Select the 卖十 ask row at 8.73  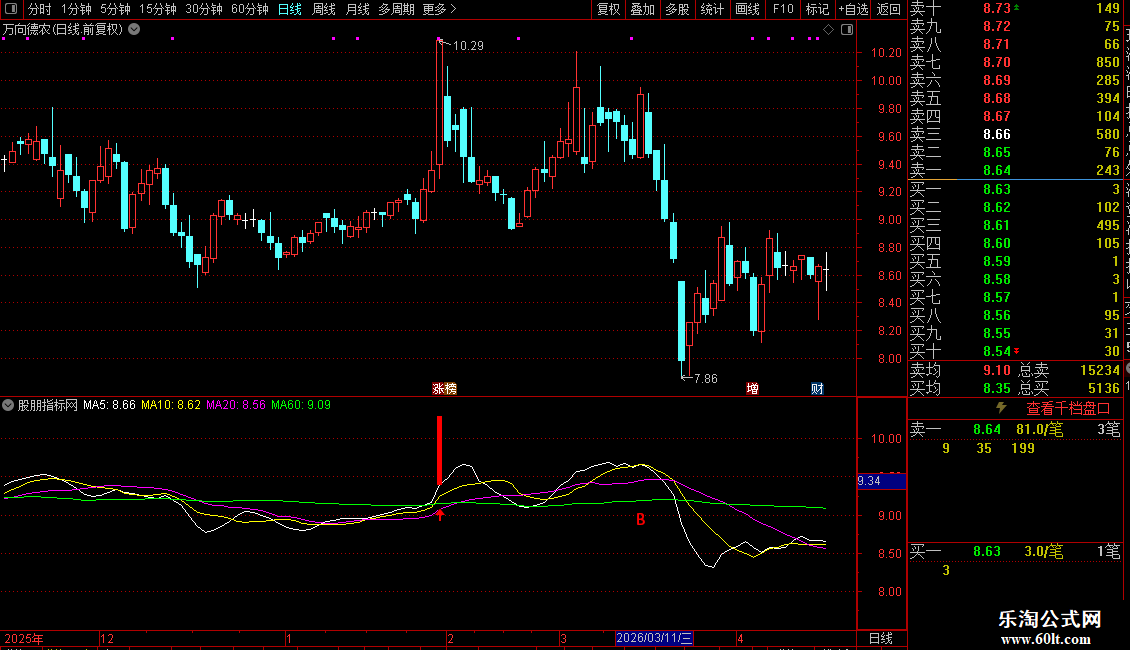(1015, 8)
